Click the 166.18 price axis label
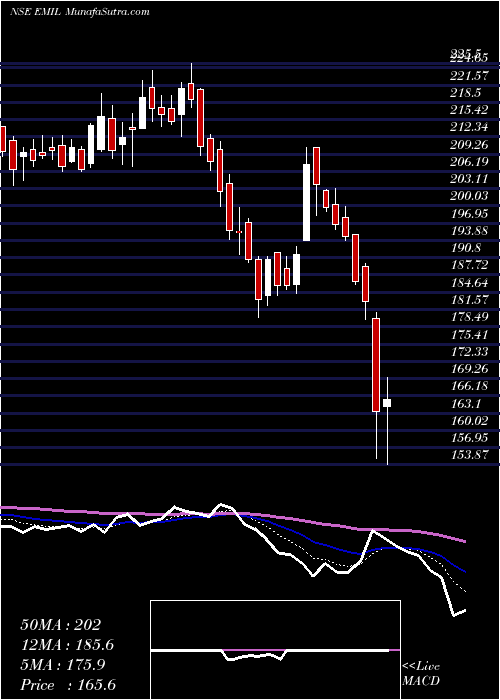The image size is (500, 700). click(469, 386)
